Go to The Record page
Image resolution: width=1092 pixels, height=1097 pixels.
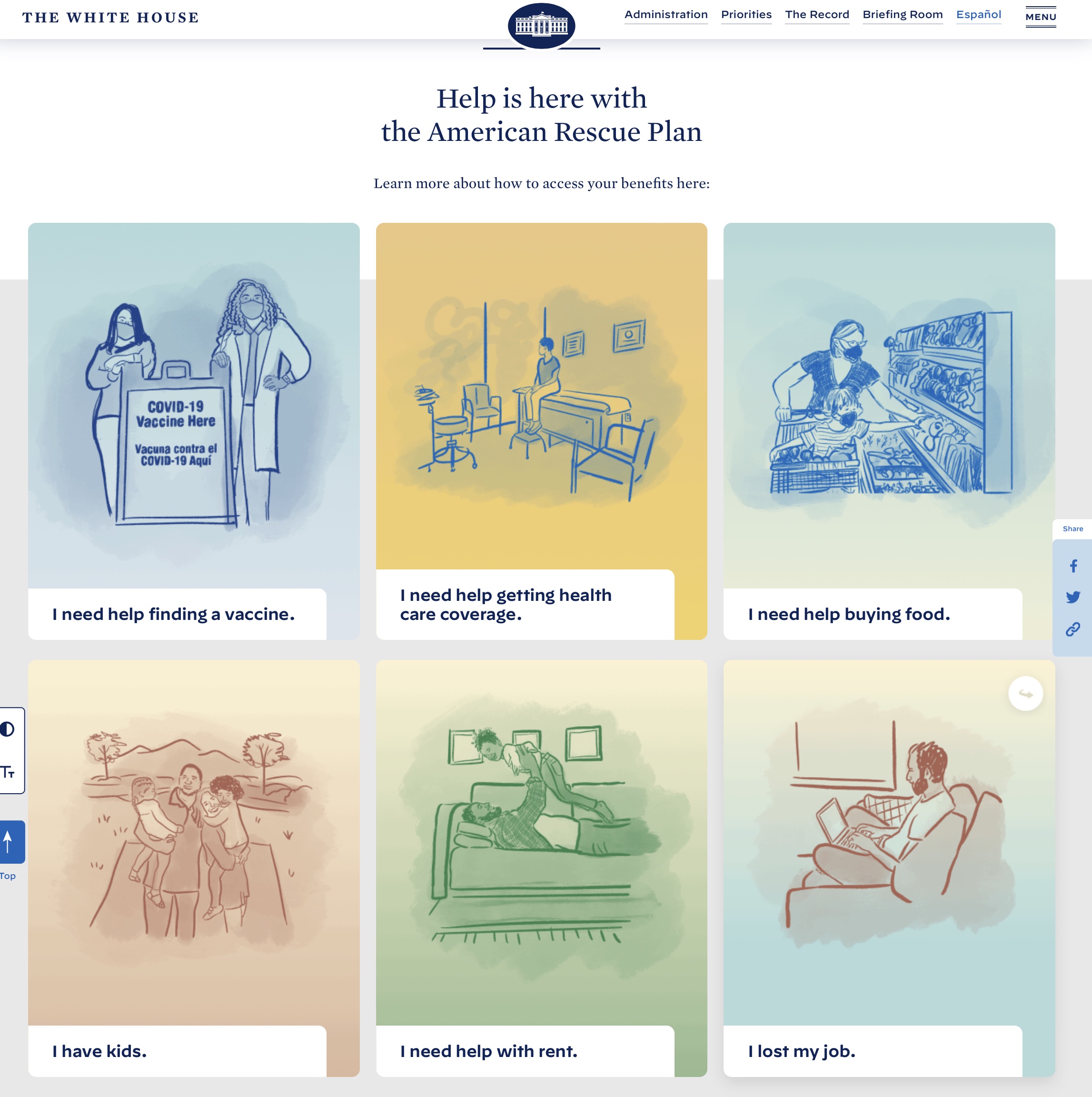click(x=817, y=15)
